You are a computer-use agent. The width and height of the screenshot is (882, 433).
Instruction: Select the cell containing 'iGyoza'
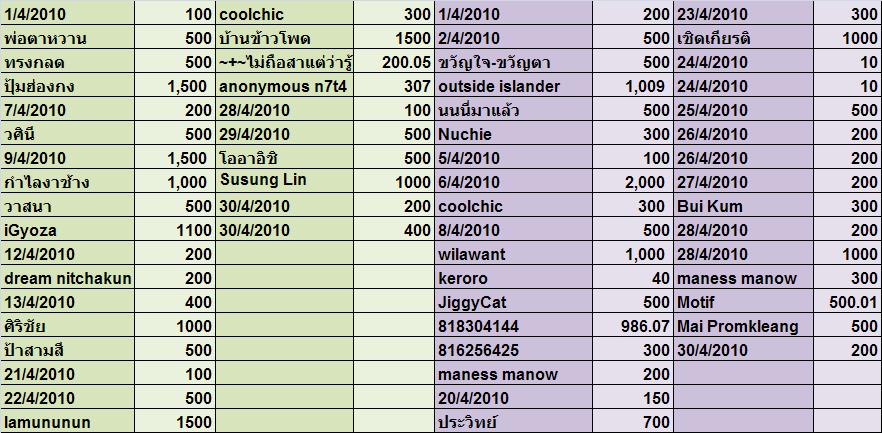pos(67,230)
